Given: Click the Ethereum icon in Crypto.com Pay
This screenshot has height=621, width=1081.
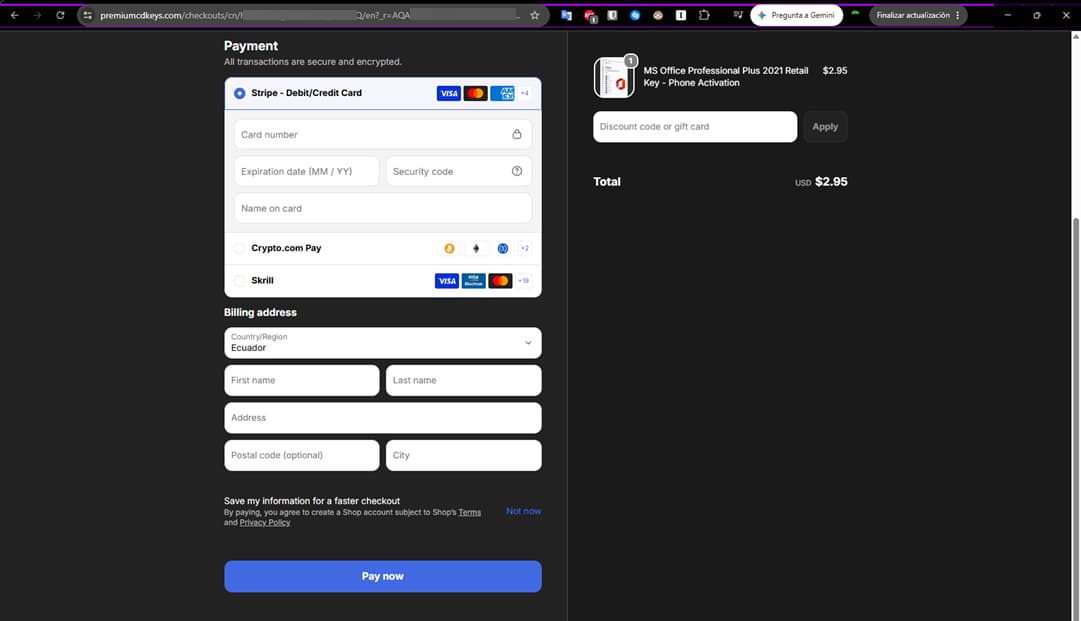Looking at the screenshot, I should point(476,248).
